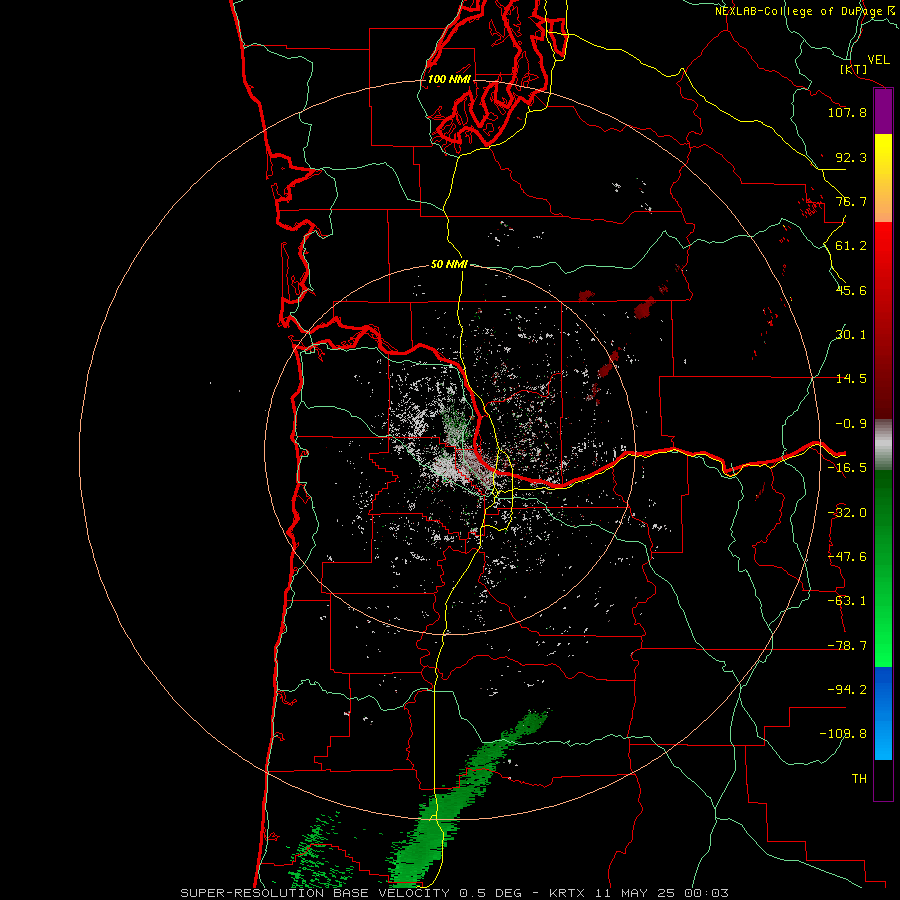Click the 100 NMI range ring label

(449, 79)
